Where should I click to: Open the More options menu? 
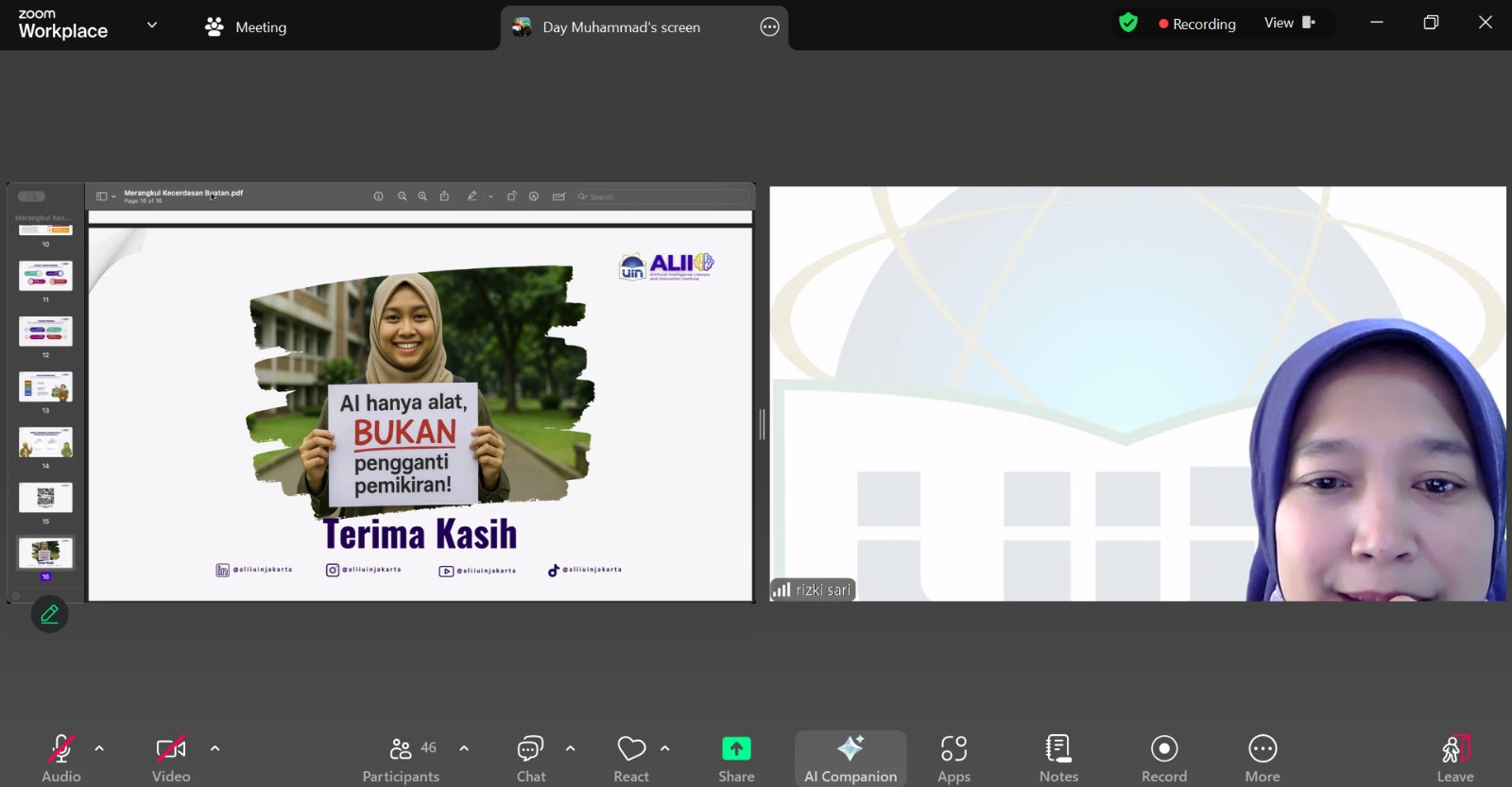point(1263,759)
